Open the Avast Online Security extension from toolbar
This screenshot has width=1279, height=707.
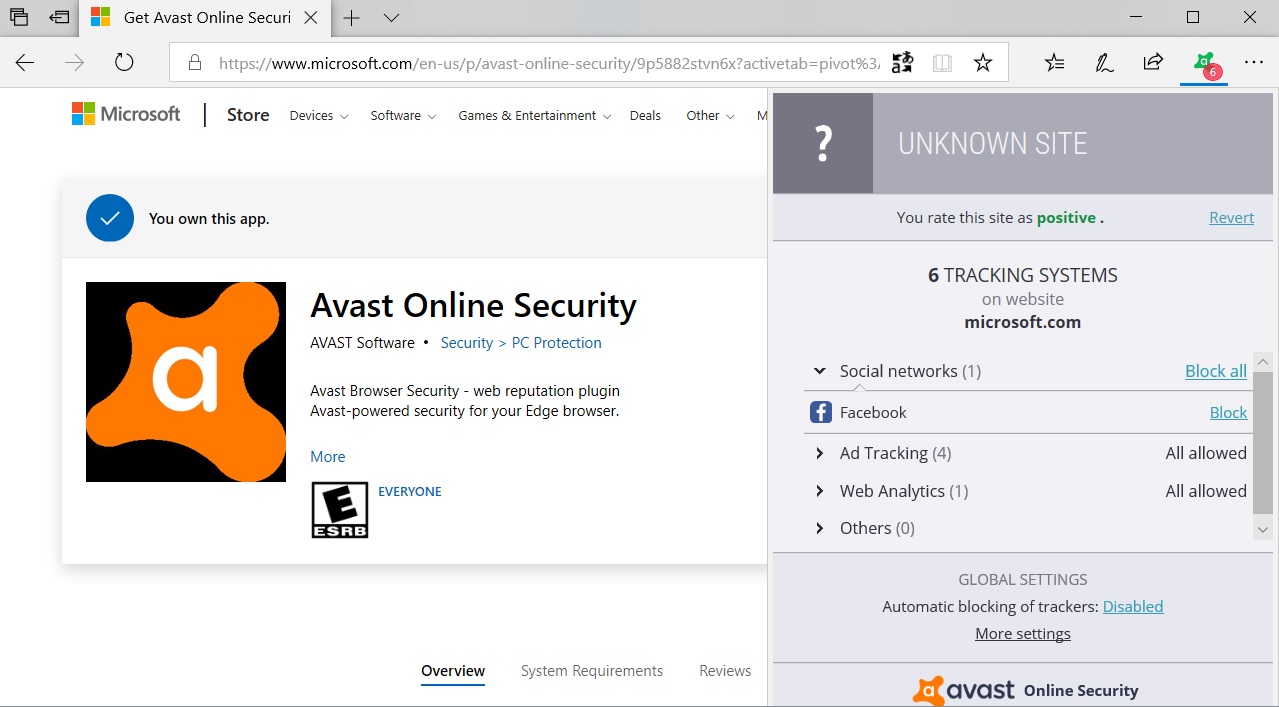(x=1202, y=62)
